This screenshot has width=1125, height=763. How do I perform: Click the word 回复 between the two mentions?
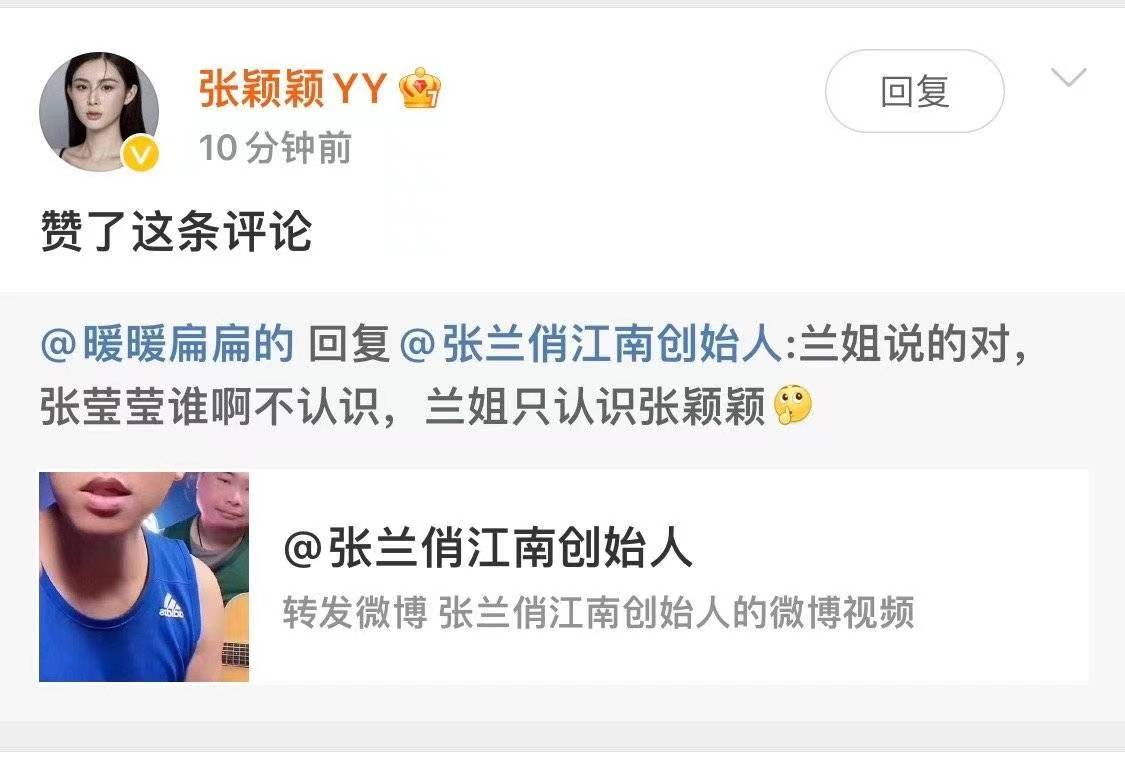[x=349, y=343]
